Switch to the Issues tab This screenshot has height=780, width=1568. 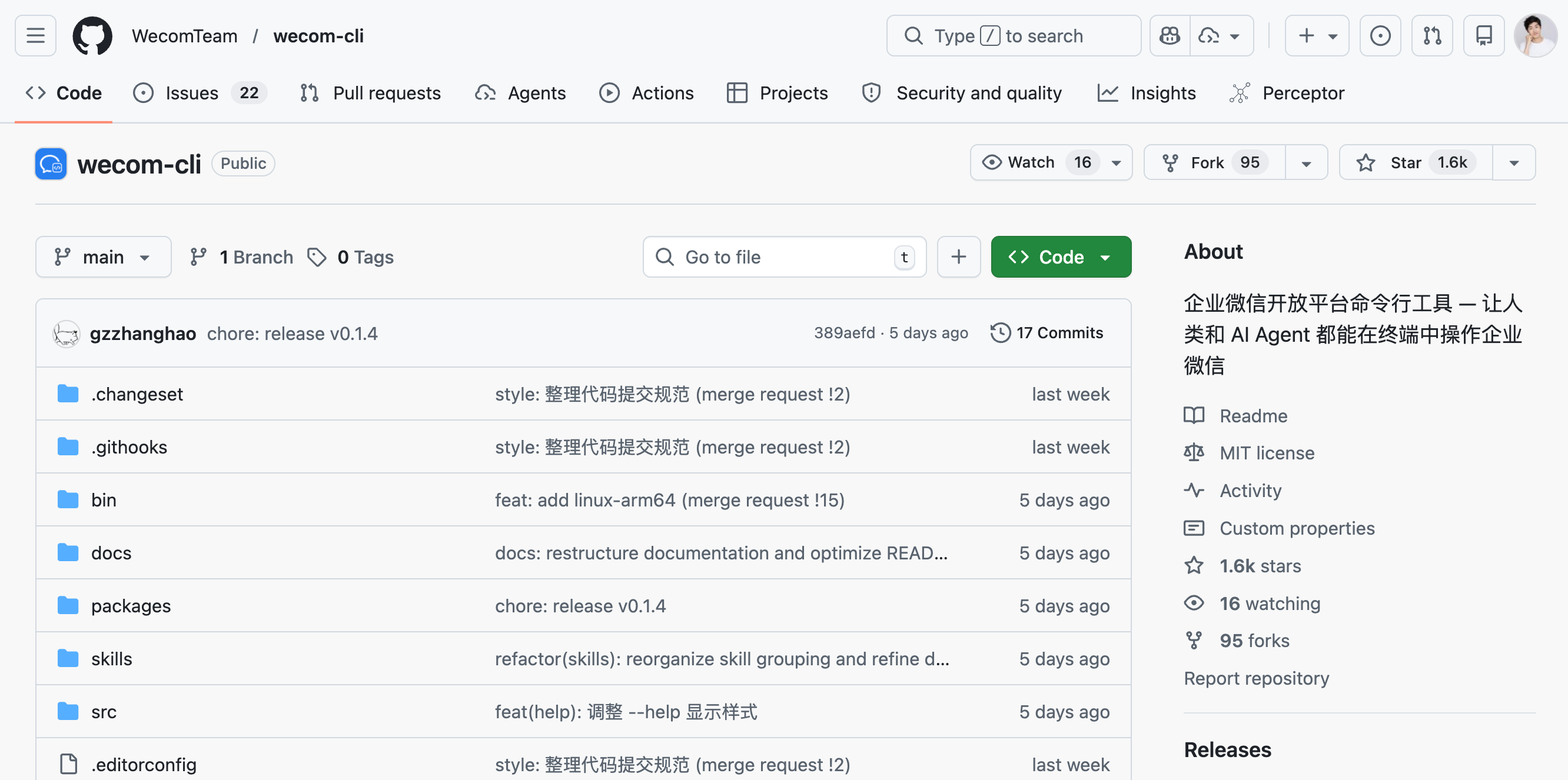pos(192,93)
